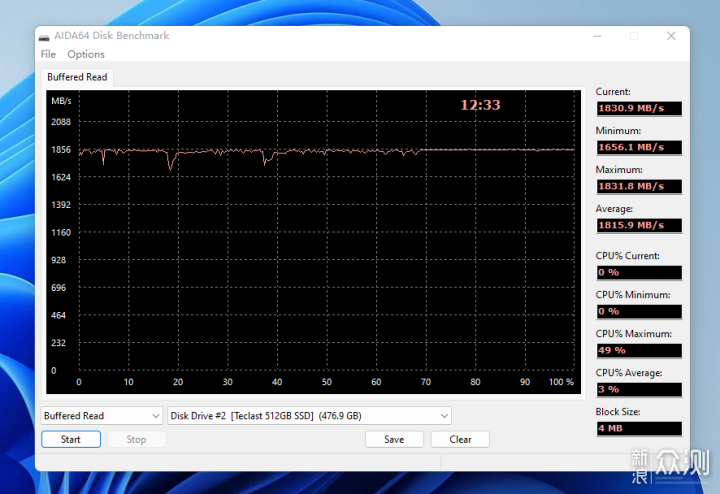The width and height of the screenshot is (720, 494).
Task: Close the AIDA64 Disk Benchmark window
Action: [x=671, y=36]
